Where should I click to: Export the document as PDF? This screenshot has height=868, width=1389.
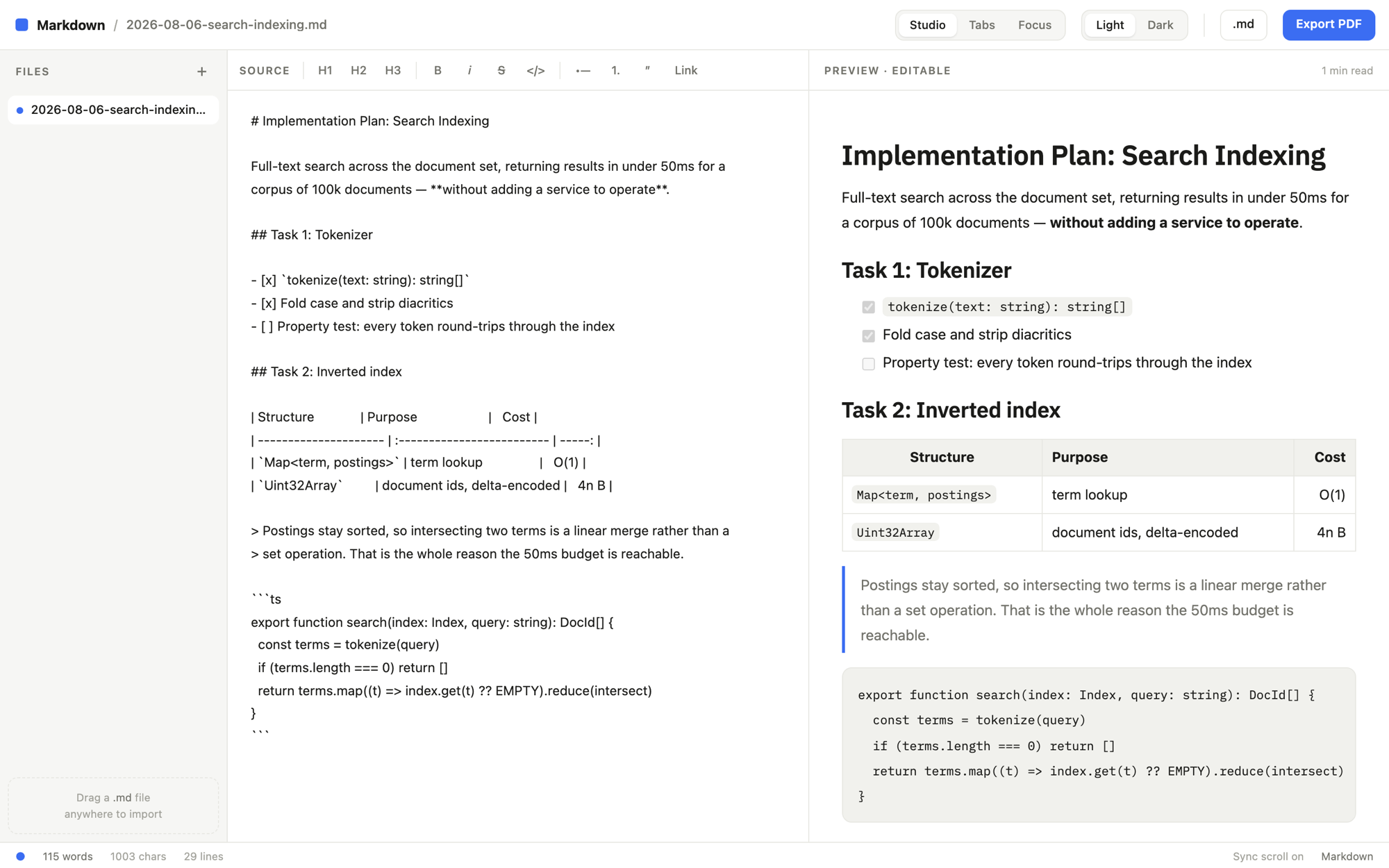[x=1328, y=25]
